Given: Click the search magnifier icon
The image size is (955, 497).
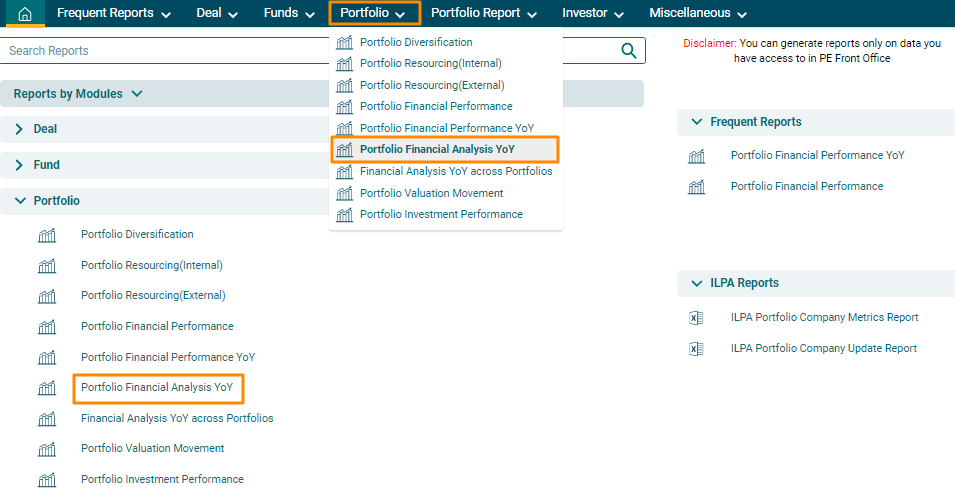Looking at the screenshot, I should click(628, 51).
